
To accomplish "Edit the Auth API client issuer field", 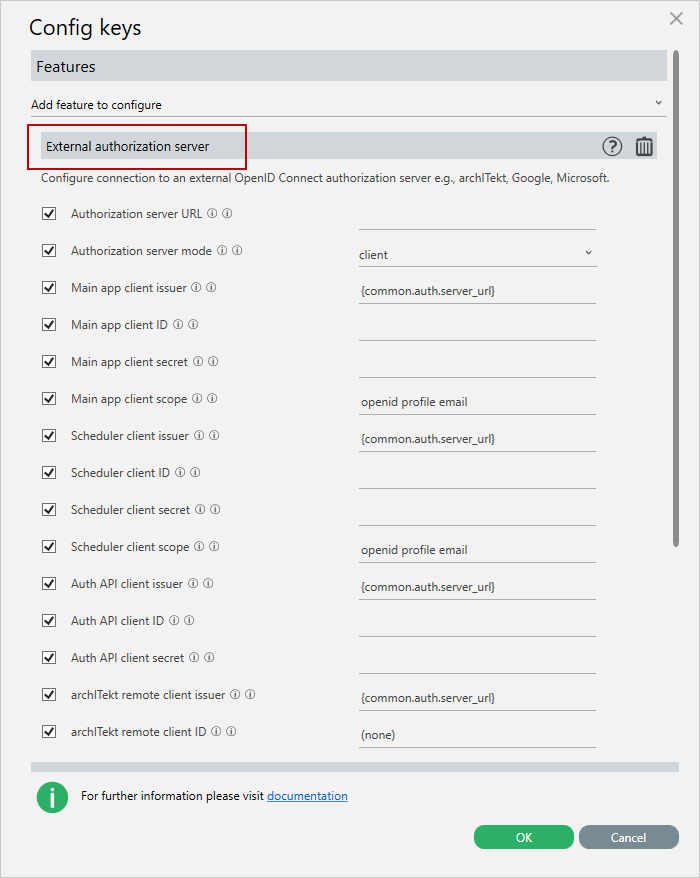I will coord(477,587).
